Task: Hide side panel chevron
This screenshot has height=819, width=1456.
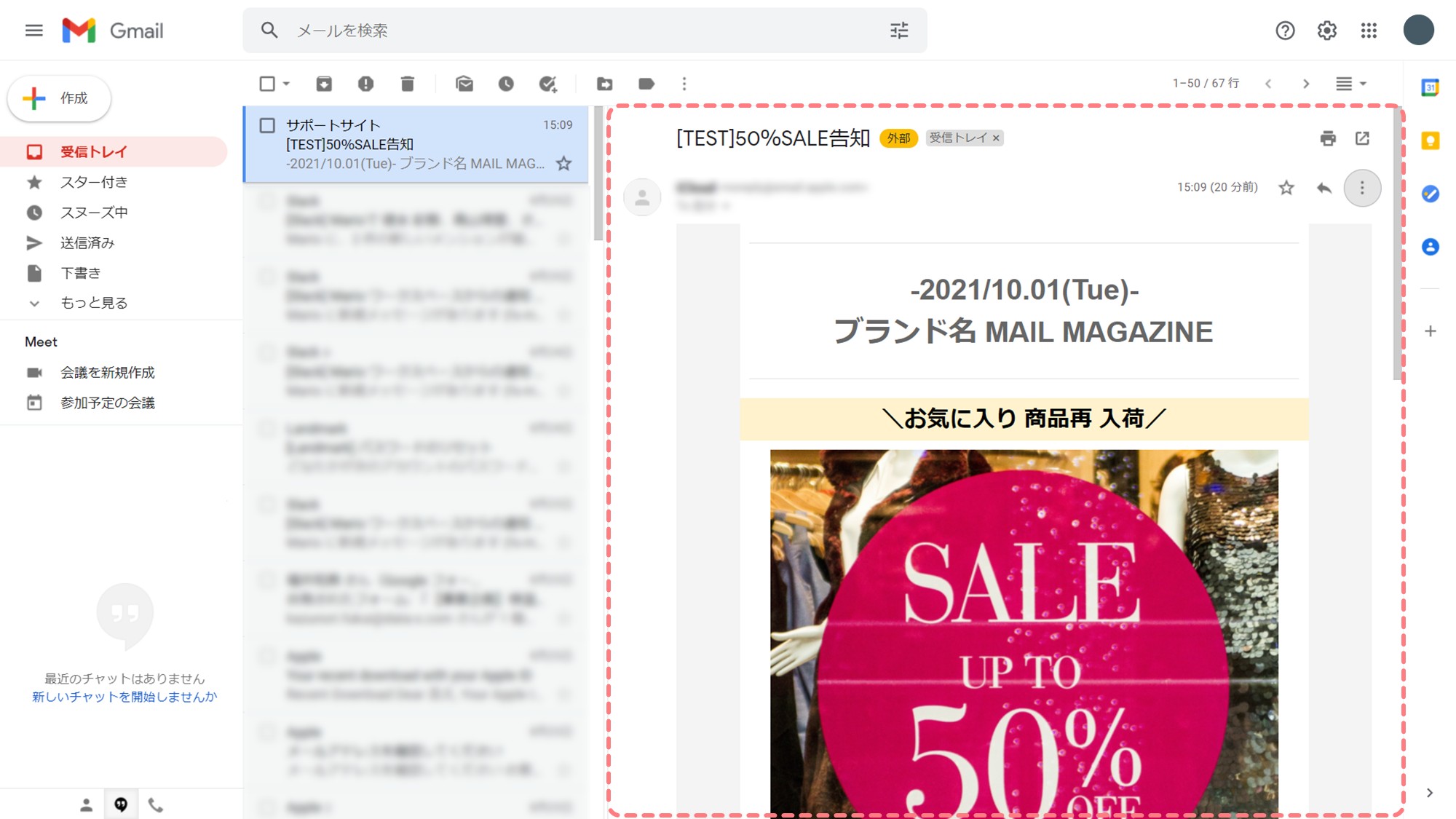Action: (x=1430, y=793)
